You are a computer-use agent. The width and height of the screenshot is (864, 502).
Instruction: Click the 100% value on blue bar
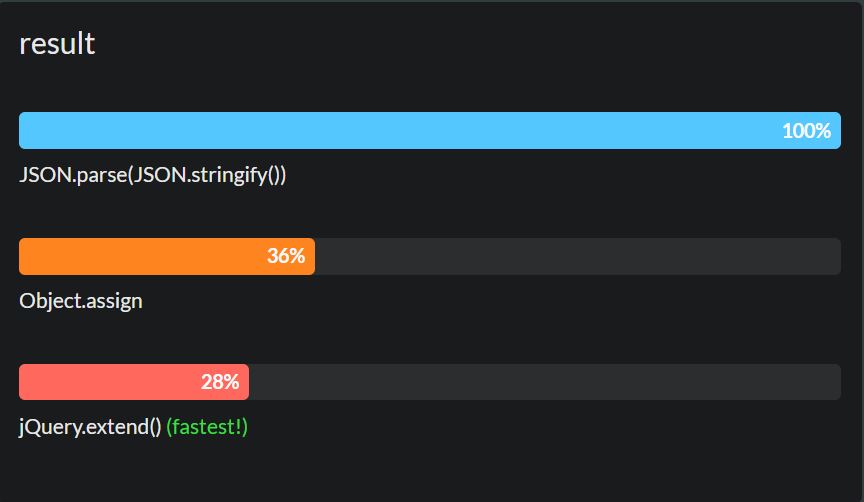(x=806, y=131)
